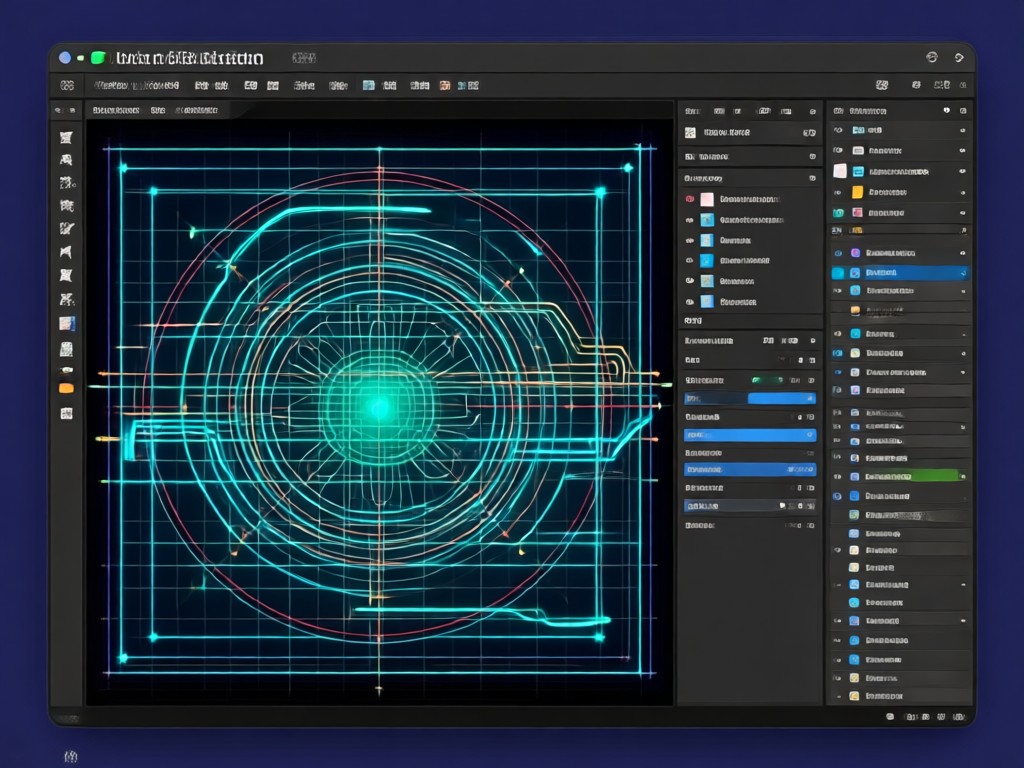The image size is (1024, 768).
Task: Select the orange swatch tool in left toolbar
Action: 67,389
